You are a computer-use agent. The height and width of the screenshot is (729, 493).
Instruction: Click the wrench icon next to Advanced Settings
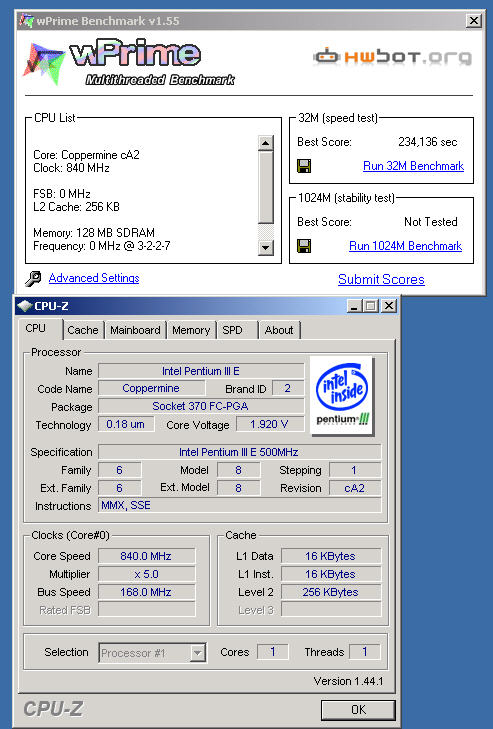[33, 278]
